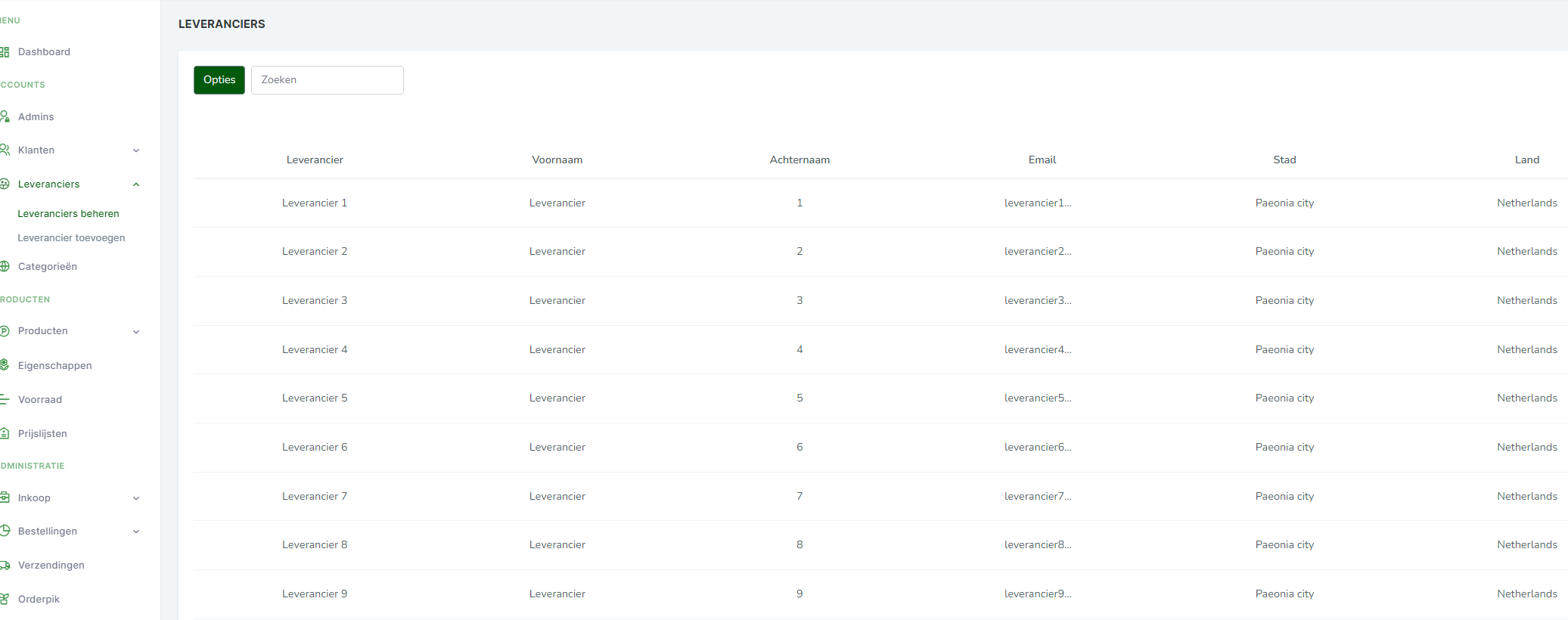Image resolution: width=1568 pixels, height=620 pixels.
Task: Collapse the Leveranciers submenu chevron
Action: pos(136,184)
